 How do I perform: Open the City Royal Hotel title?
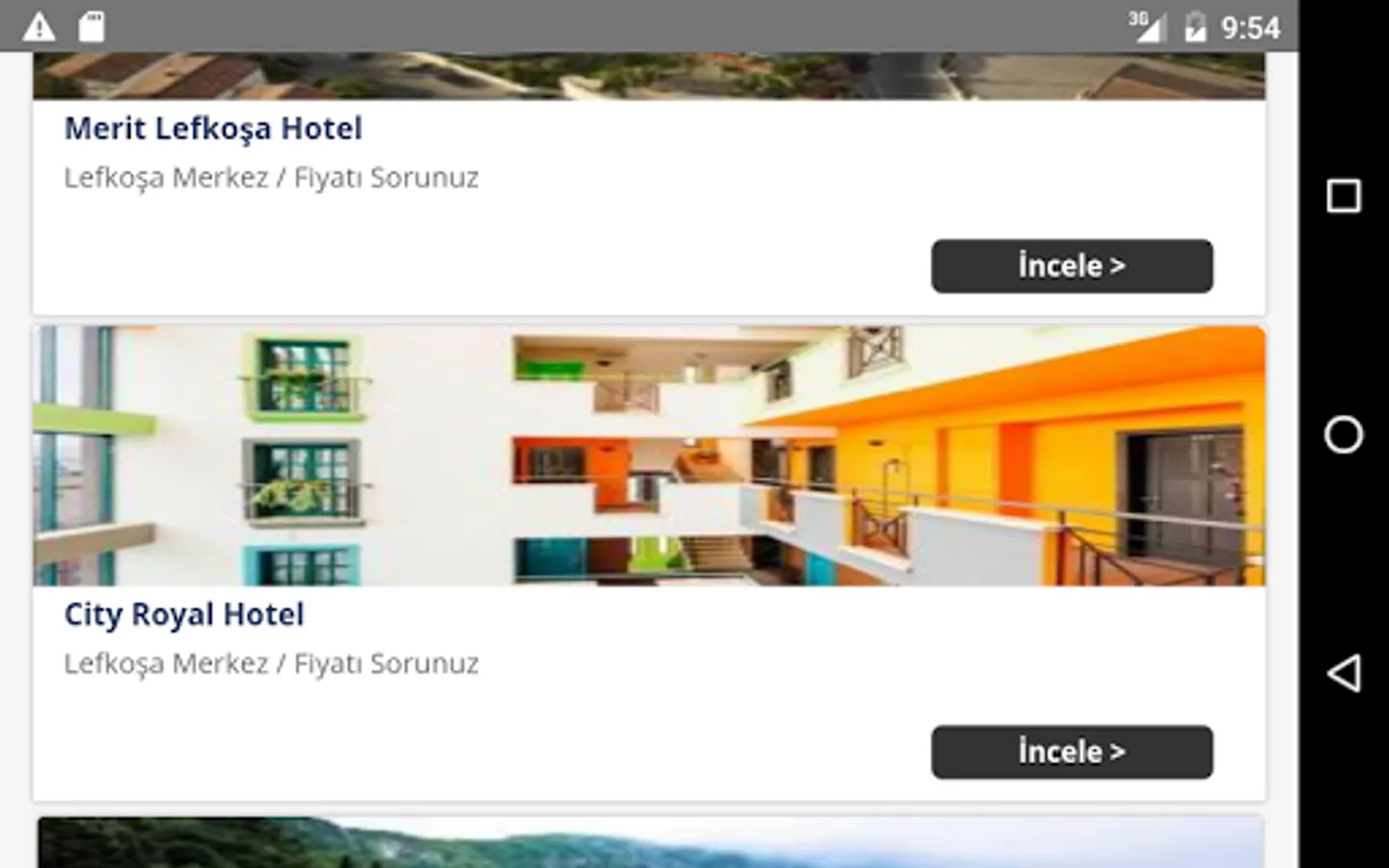point(184,614)
